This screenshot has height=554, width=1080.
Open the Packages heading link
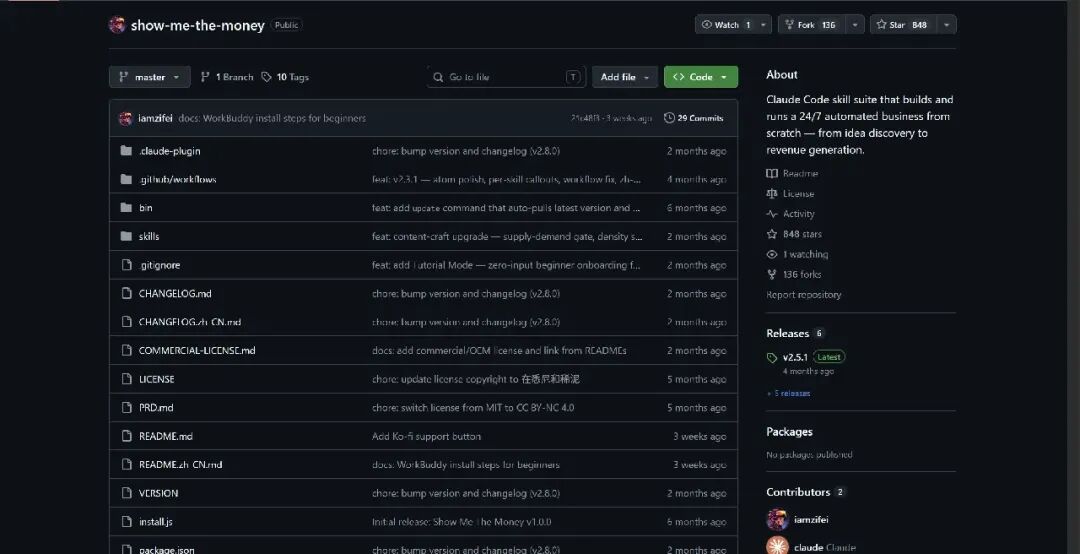pyautogui.click(x=789, y=432)
